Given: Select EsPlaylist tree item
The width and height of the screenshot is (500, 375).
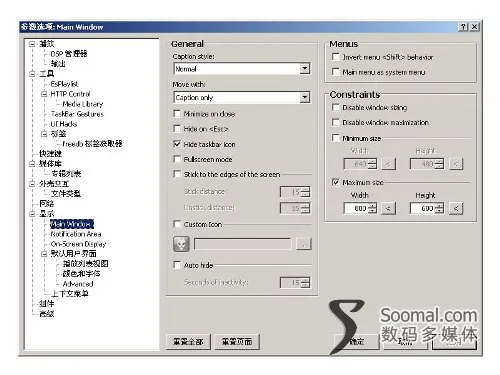Looking at the screenshot, I should pyautogui.click(x=64, y=84).
